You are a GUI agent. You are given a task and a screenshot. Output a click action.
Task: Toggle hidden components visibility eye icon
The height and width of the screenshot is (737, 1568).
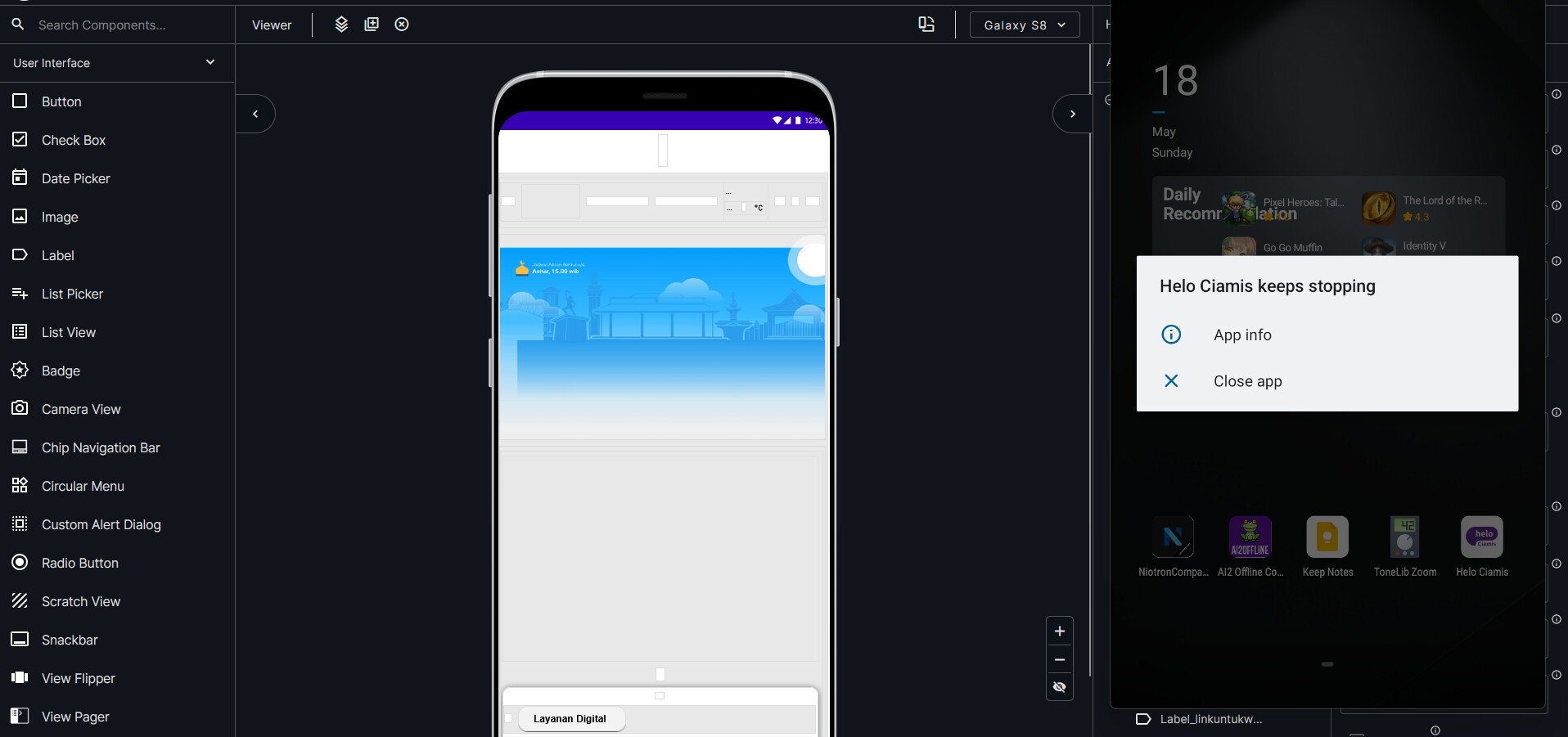click(1060, 687)
